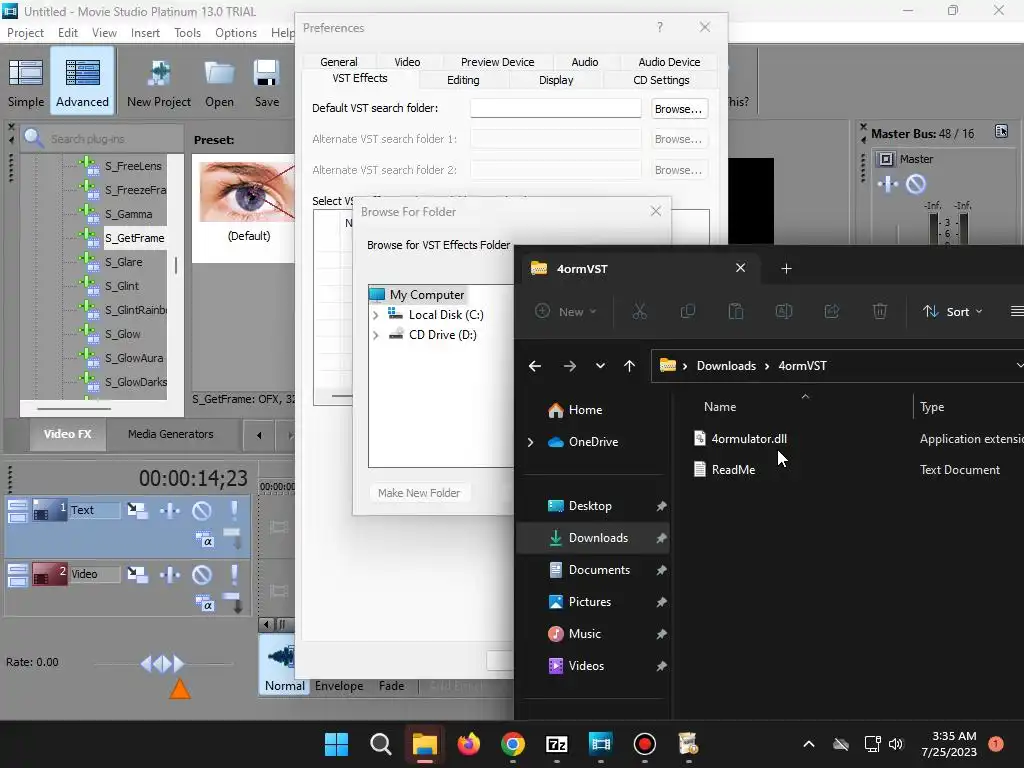Click the Share icon in File Explorer toolbar
The height and width of the screenshot is (768, 1024).
click(832, 312)
